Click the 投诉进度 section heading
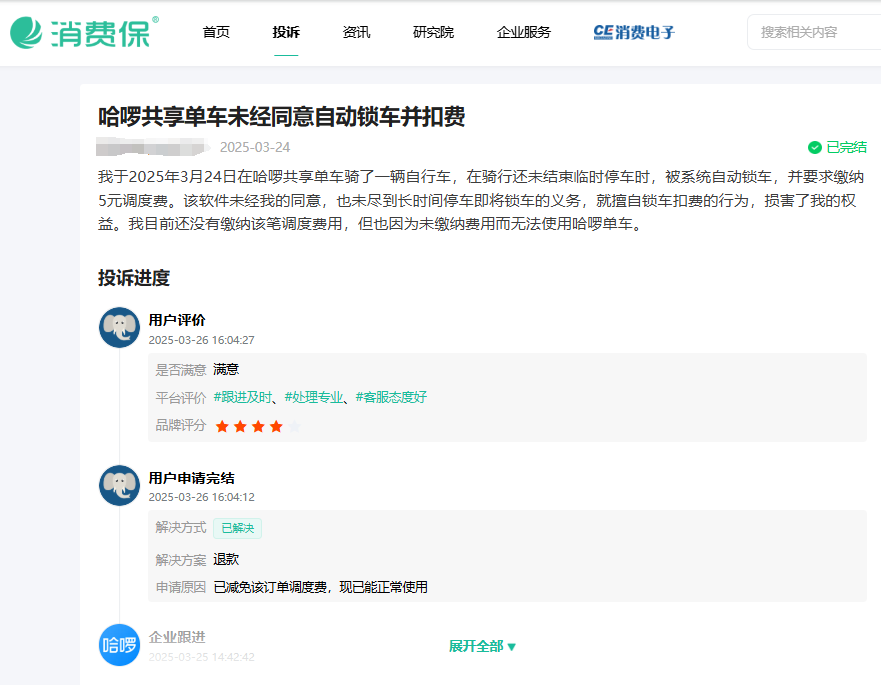The width and height of the screenshot is (881, 685). pos(134,278)
